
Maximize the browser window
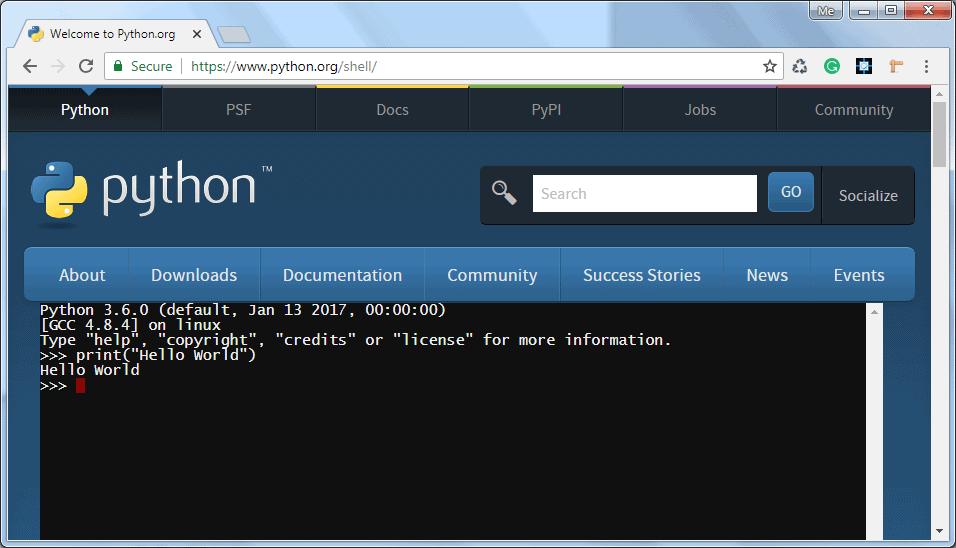point(891,10)
